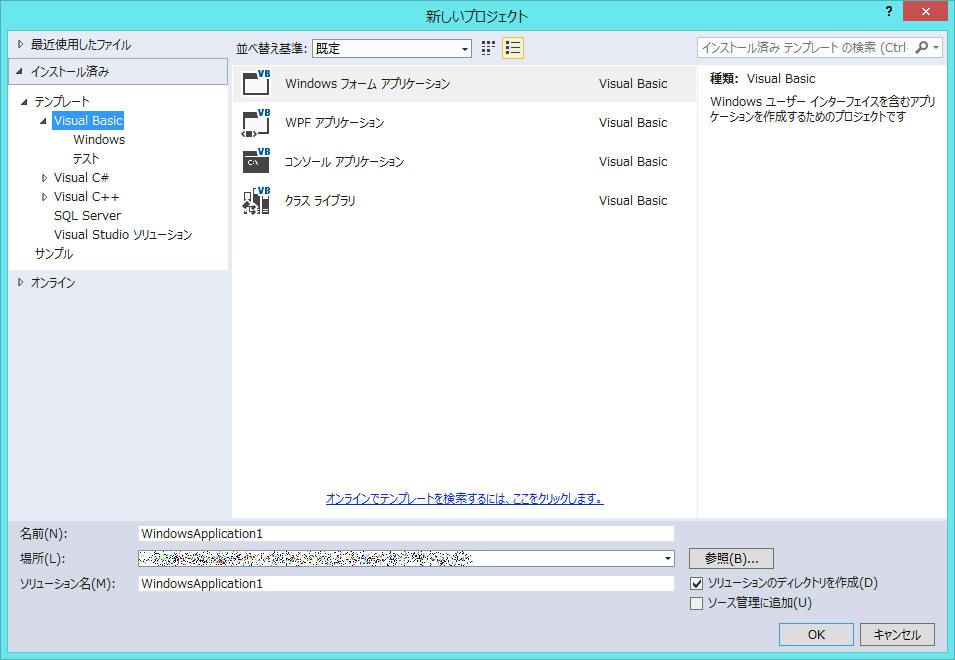Select WPF アプリケーション template text

pyautogui.click(x=334, y=122)
